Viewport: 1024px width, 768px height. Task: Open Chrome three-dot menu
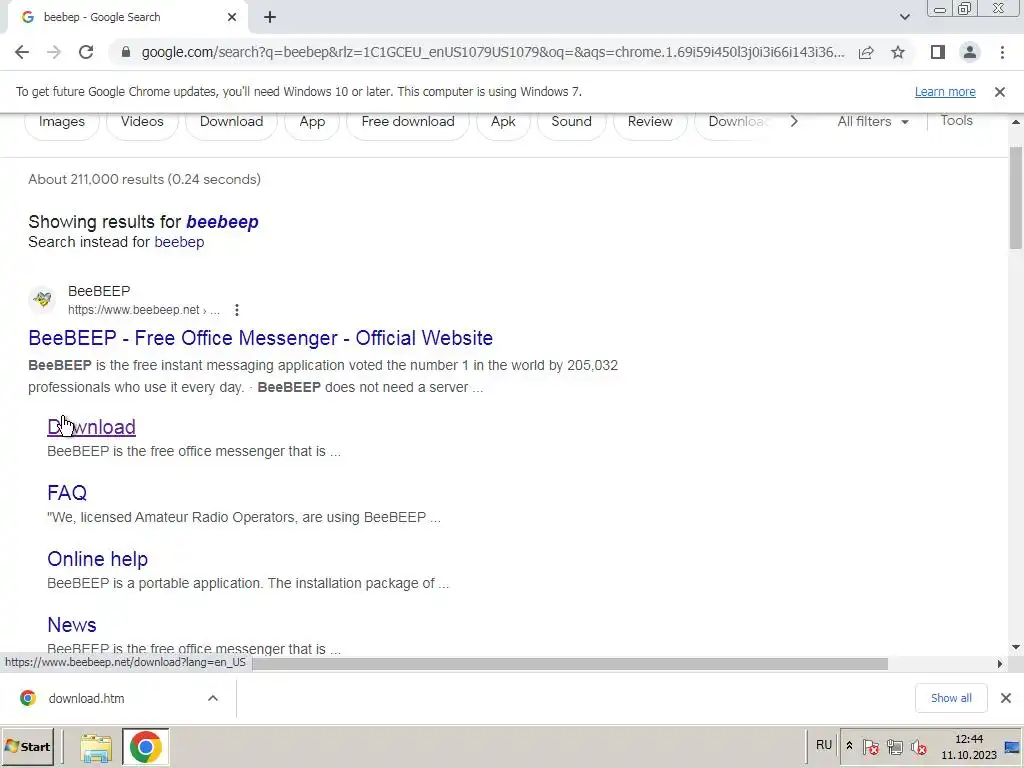1002,52
